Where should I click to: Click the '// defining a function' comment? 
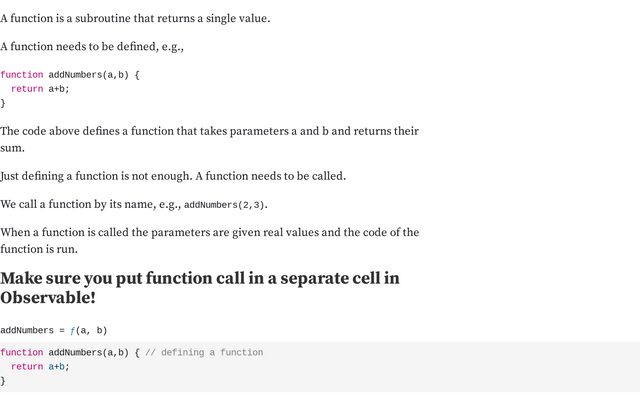pos(204,352)
